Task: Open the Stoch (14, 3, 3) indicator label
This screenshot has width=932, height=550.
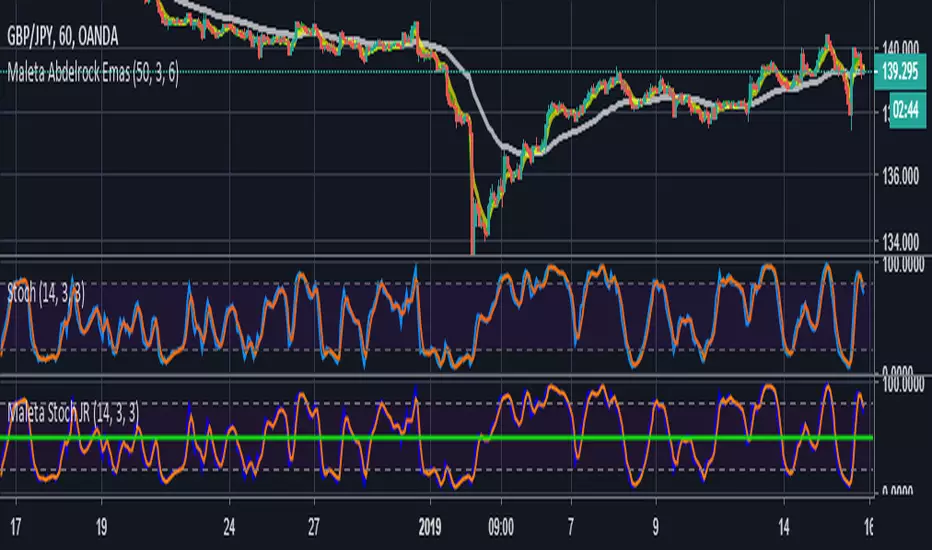Action: (x=46, y=293)
